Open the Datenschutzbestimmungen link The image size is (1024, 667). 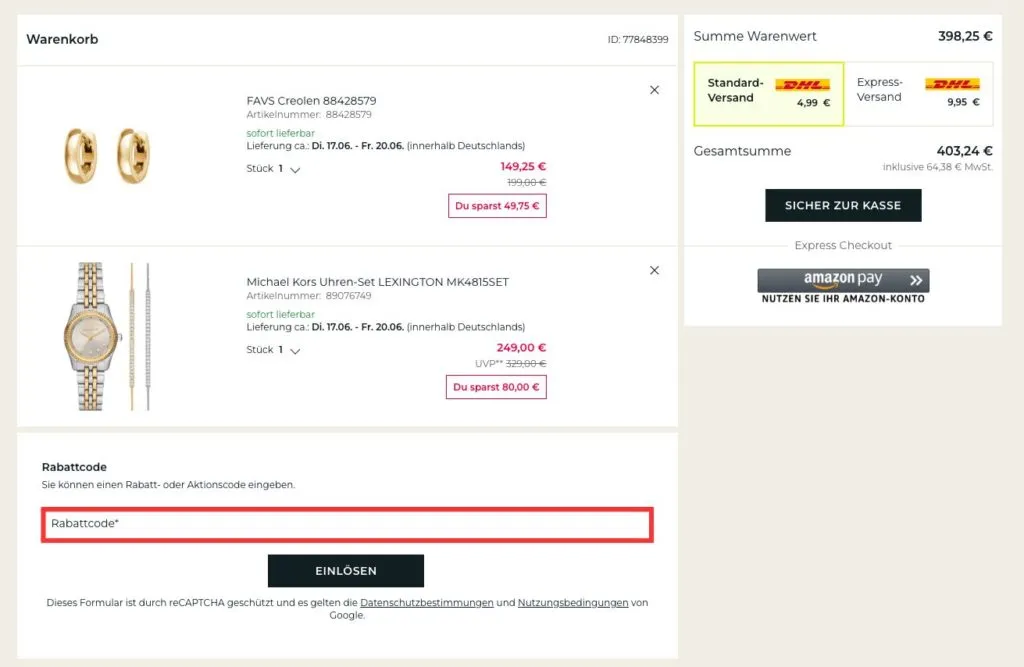427,603
